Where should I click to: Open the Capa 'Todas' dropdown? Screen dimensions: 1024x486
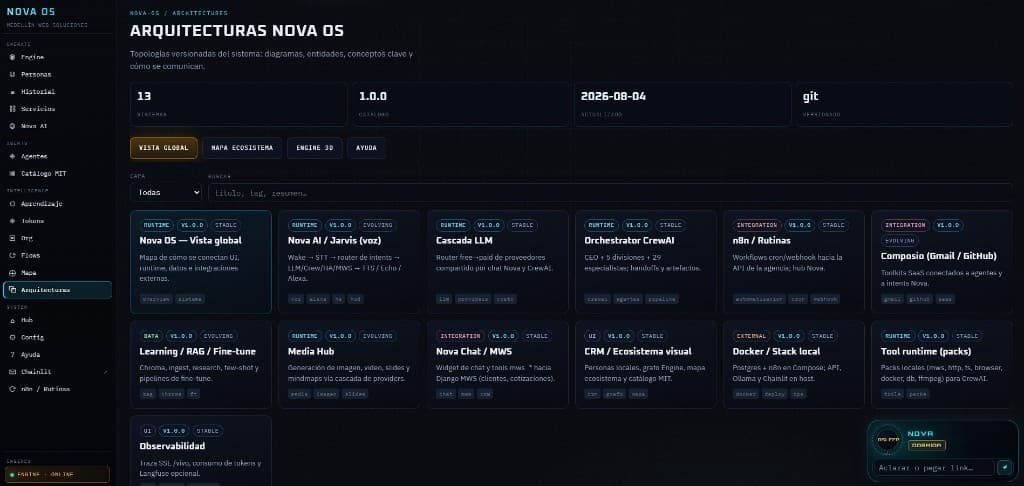point(166,193)
